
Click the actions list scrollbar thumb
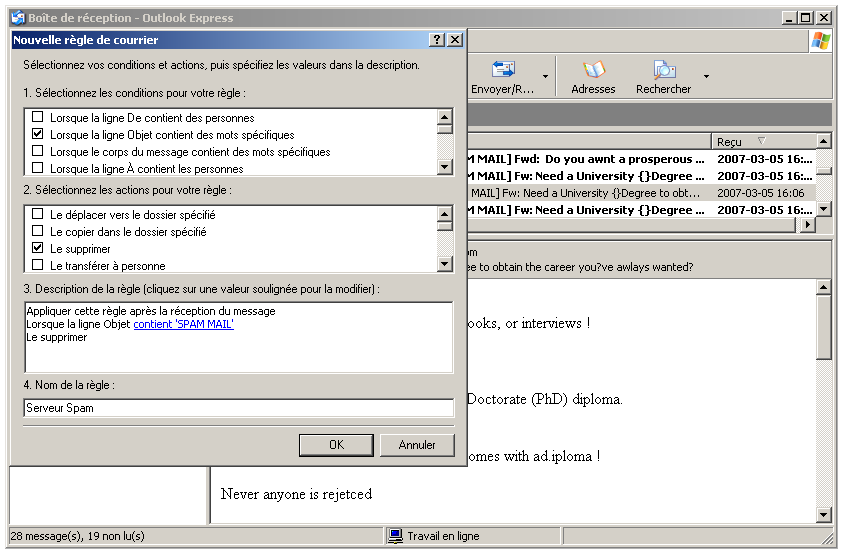click(x=445, y=226)
